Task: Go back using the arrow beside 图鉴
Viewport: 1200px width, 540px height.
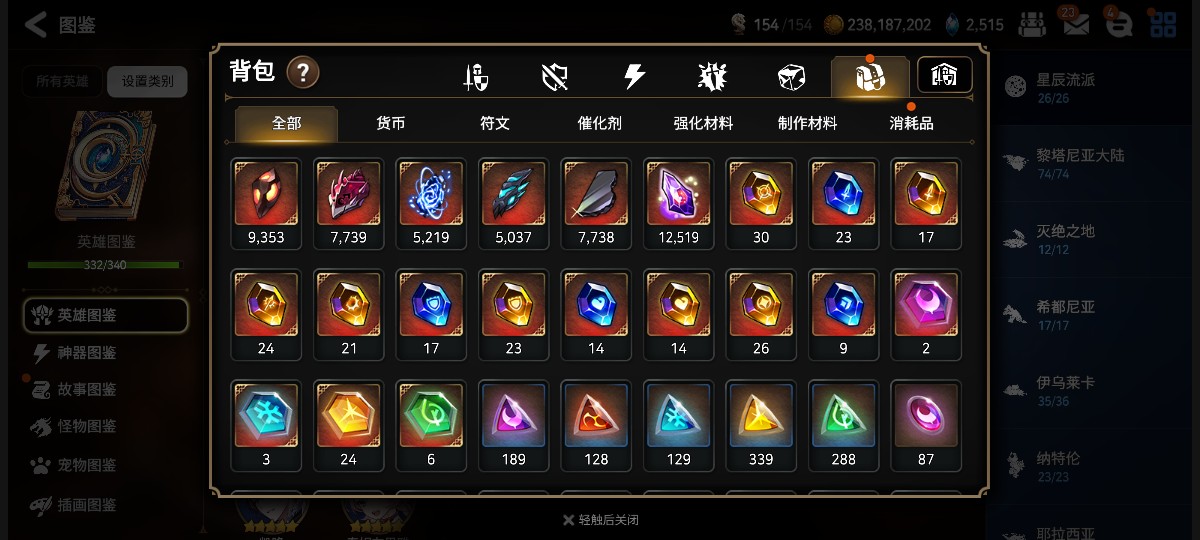Action: click(36, 24)
